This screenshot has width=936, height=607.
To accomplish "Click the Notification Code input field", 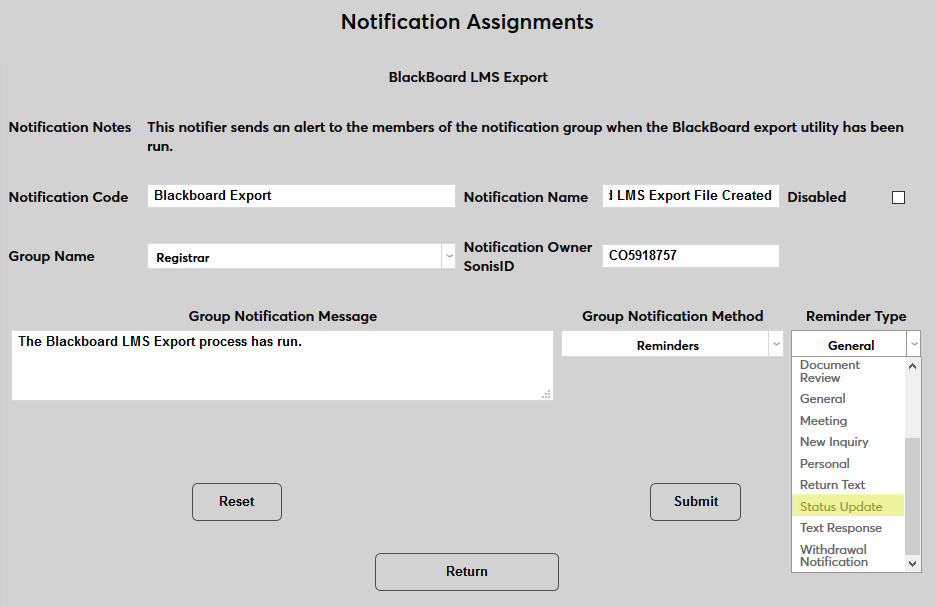I will (300, 196).
